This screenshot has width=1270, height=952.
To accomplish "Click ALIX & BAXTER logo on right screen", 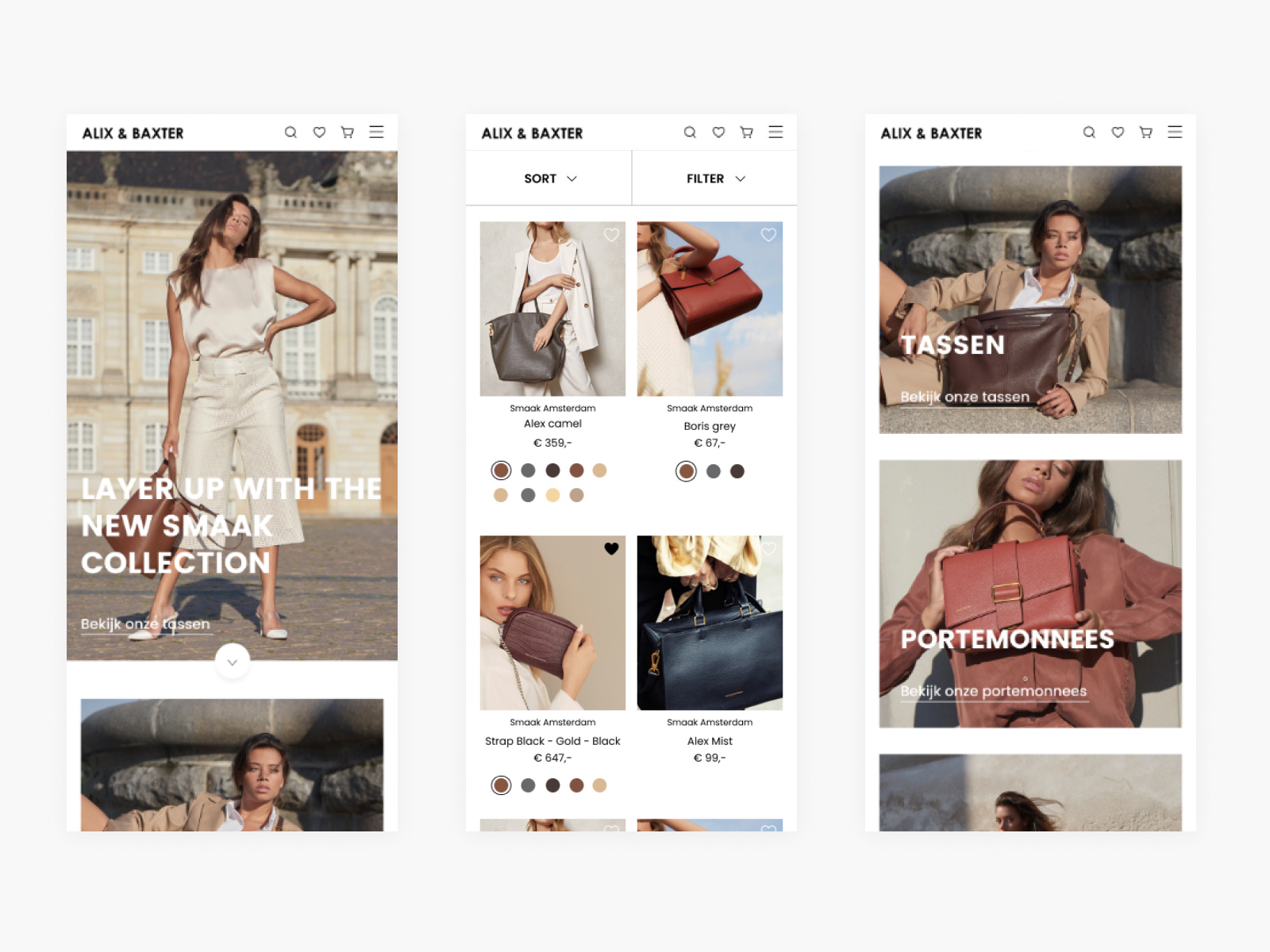I will click(931, 133).
